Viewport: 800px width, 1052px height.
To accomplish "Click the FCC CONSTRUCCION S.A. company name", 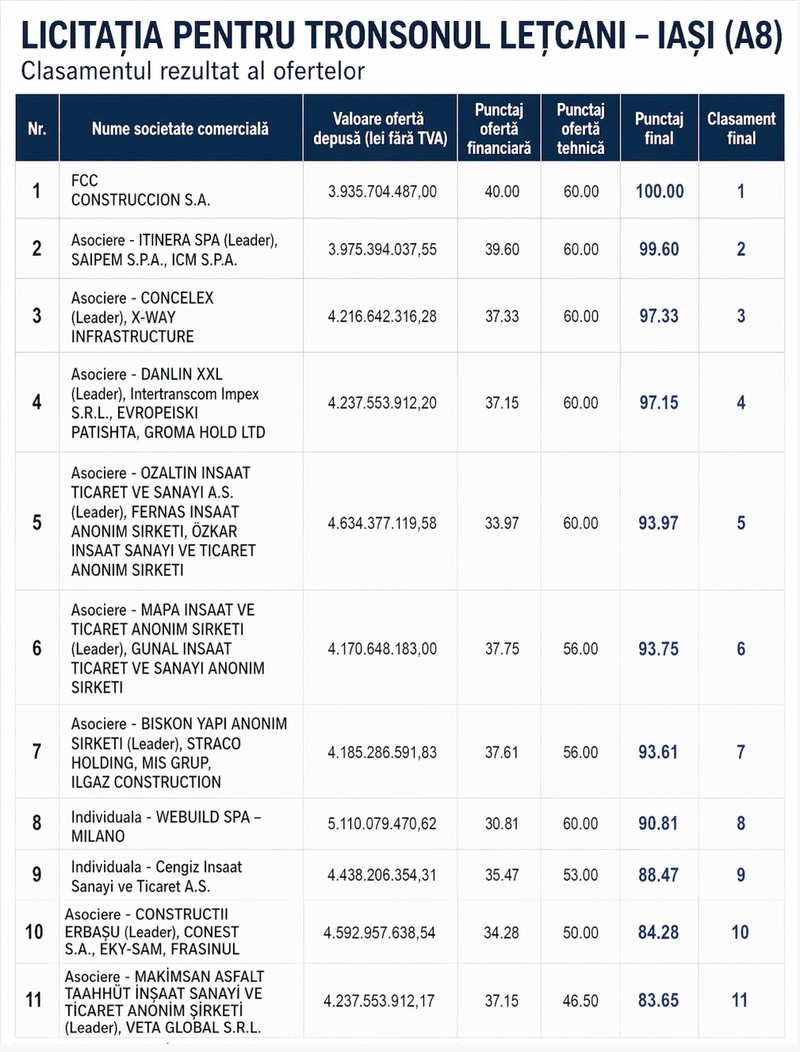I will (140, 190).
